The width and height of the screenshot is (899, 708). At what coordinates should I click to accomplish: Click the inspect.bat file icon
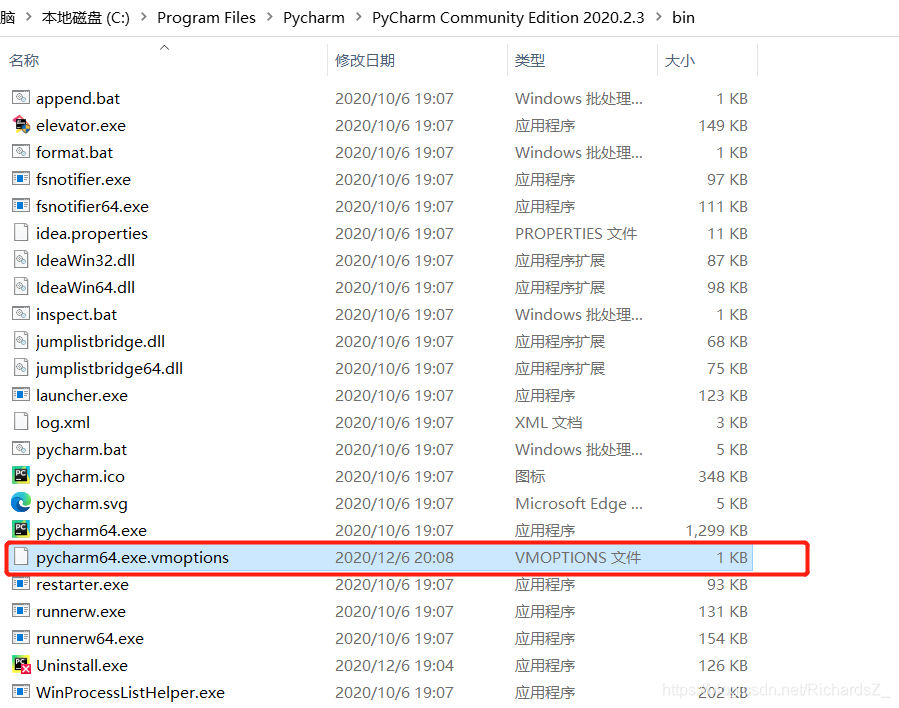[21, 314]
